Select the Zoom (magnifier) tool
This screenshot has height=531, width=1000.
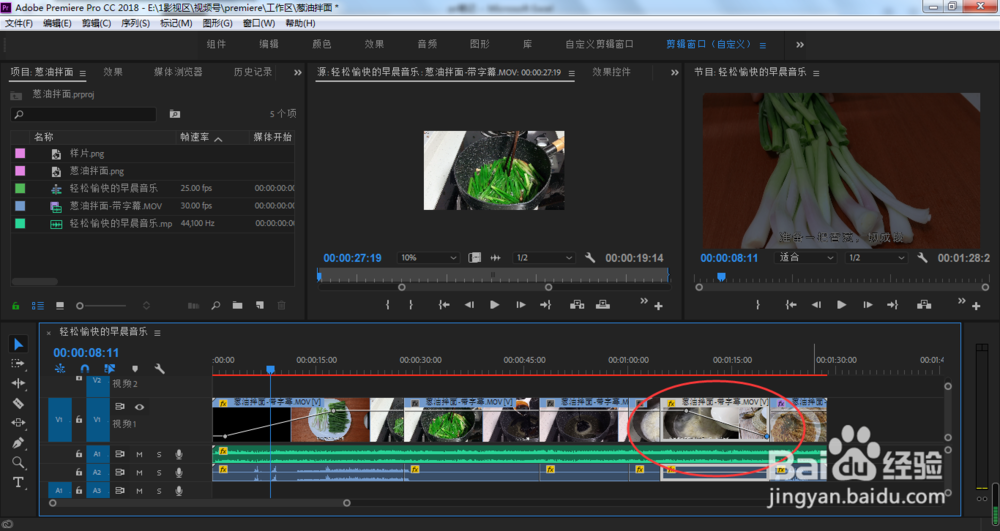(18, 462)
